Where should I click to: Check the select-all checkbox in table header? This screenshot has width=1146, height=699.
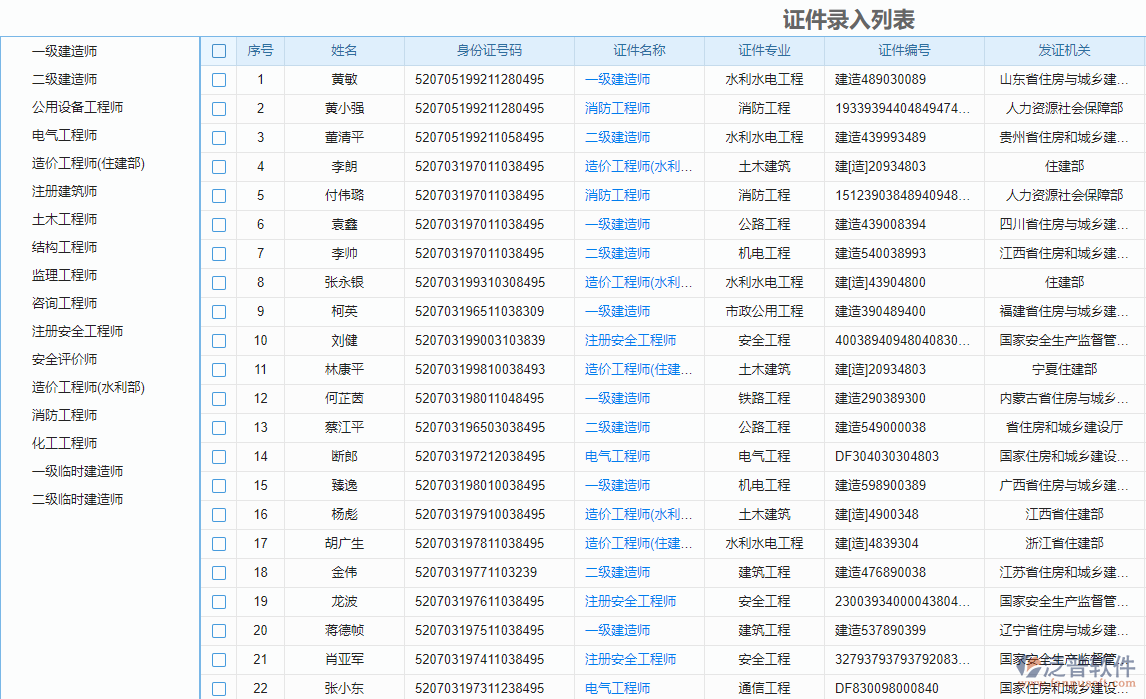[x=218, y=50]
